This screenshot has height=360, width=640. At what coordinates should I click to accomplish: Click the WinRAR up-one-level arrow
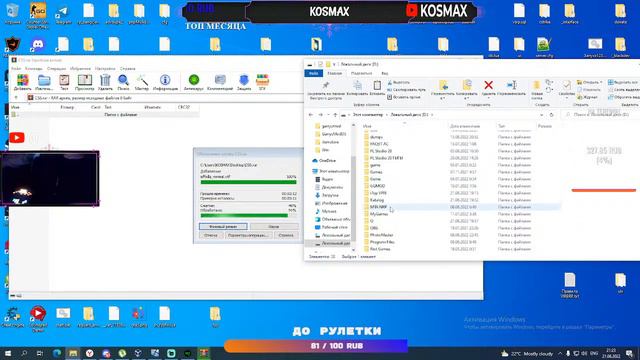[x=16, y=98]
